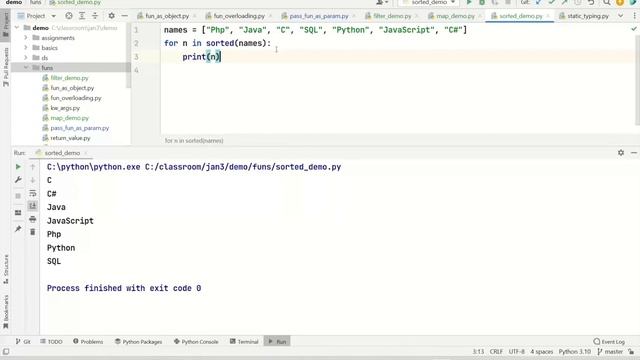Open Project panel gear options
This screenshot has width=640, height=360.
pos(111,16)
